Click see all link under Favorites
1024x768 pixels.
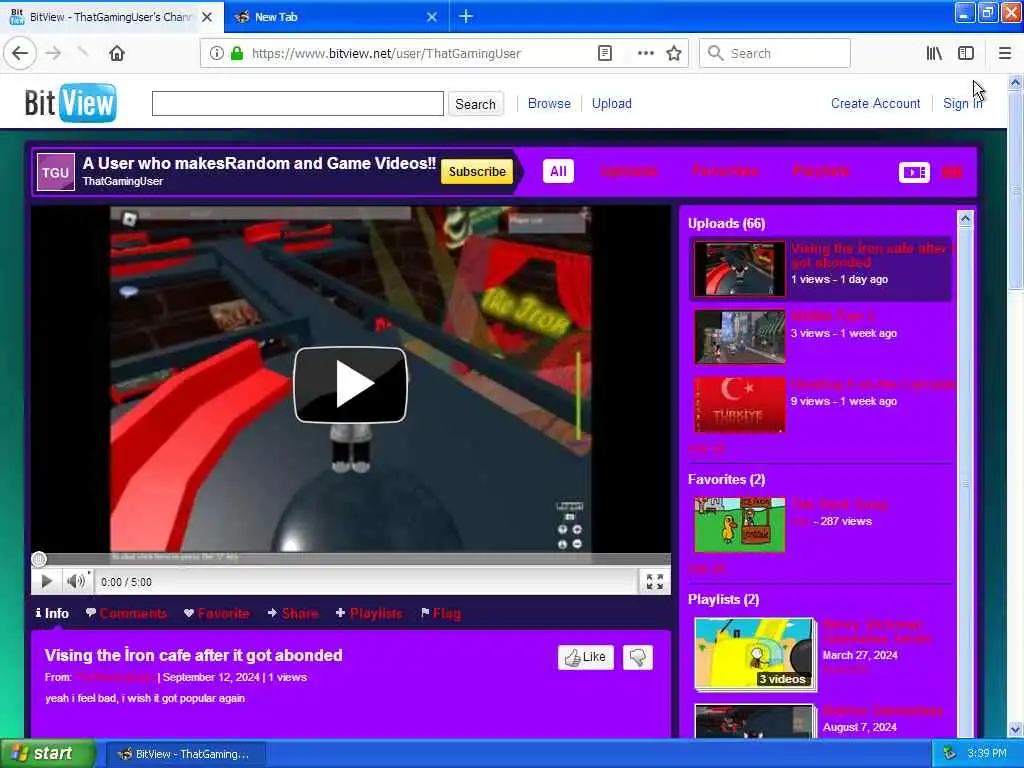click(x=707, y=568)
